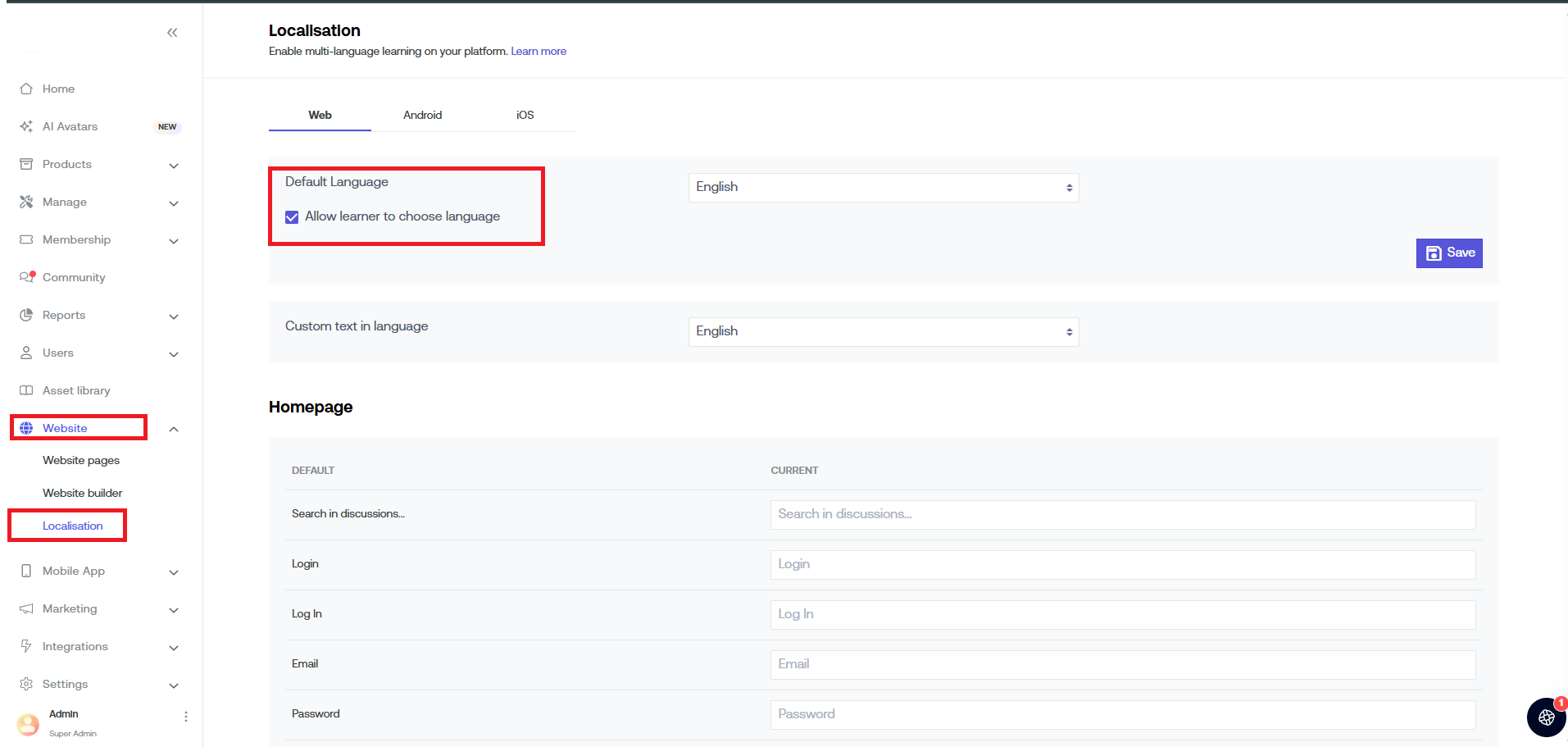
Task: Collapse the sidebar with double-chevron icon
Action: tap(172, 33)
